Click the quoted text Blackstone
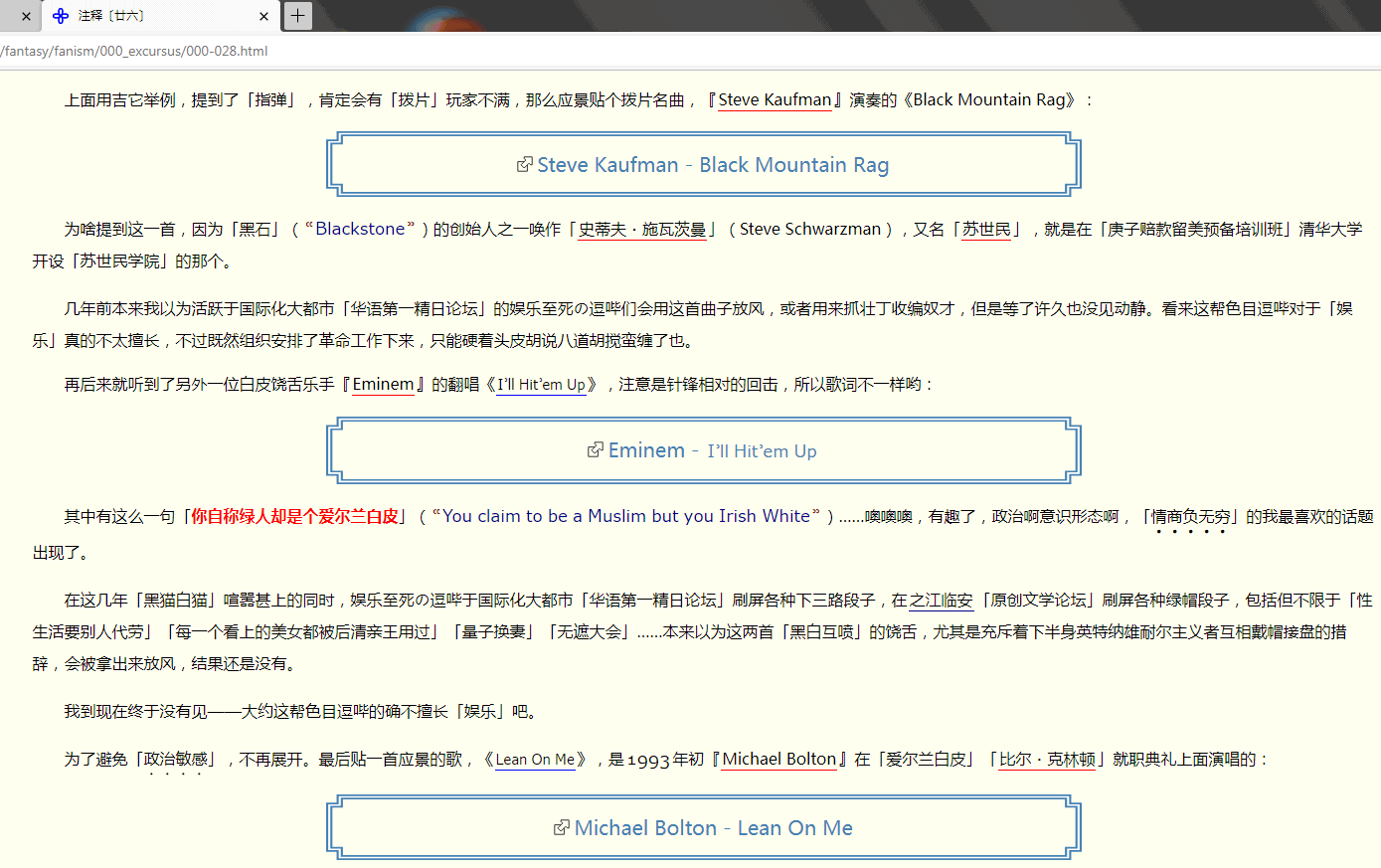1381x868 pixels. click(x=360, y=230)
